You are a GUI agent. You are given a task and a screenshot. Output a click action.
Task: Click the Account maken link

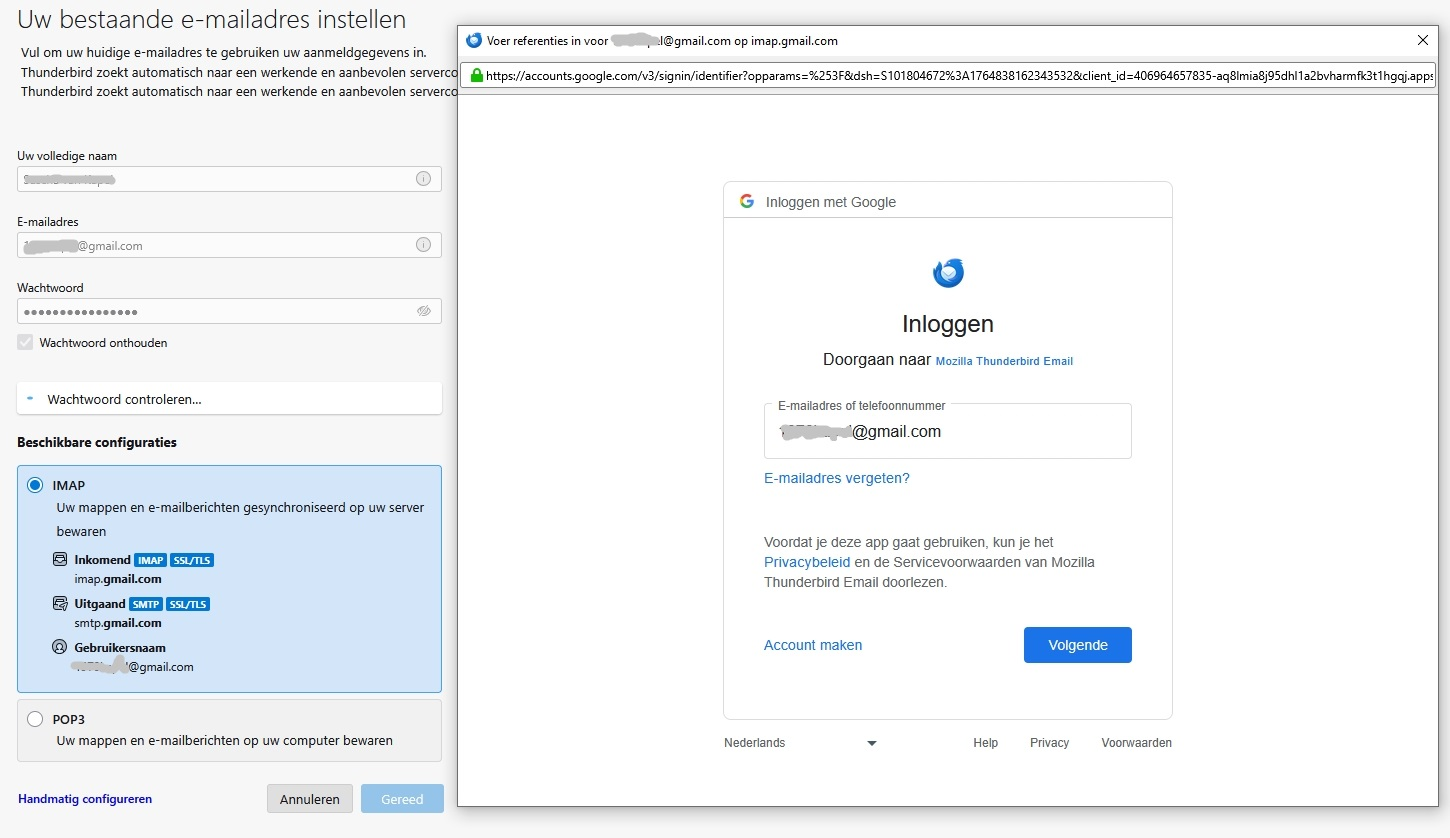(812, 645)
